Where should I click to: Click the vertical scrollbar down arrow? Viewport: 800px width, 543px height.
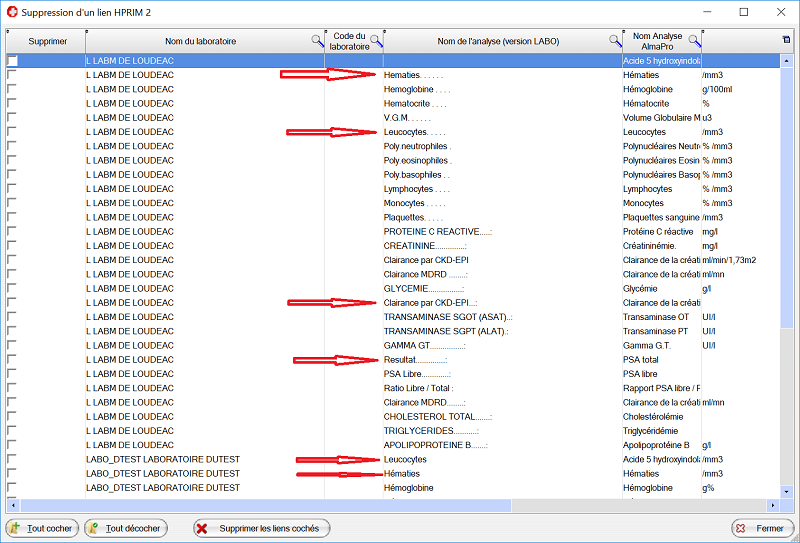point(787,492)
